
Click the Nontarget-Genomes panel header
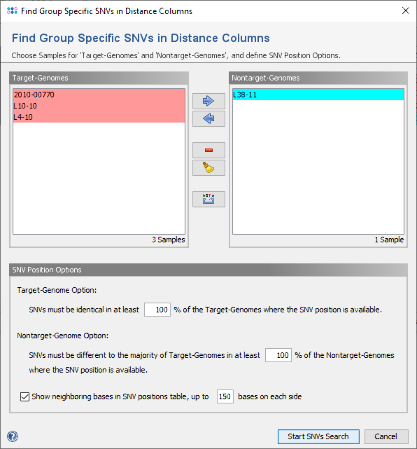point(318,78)
